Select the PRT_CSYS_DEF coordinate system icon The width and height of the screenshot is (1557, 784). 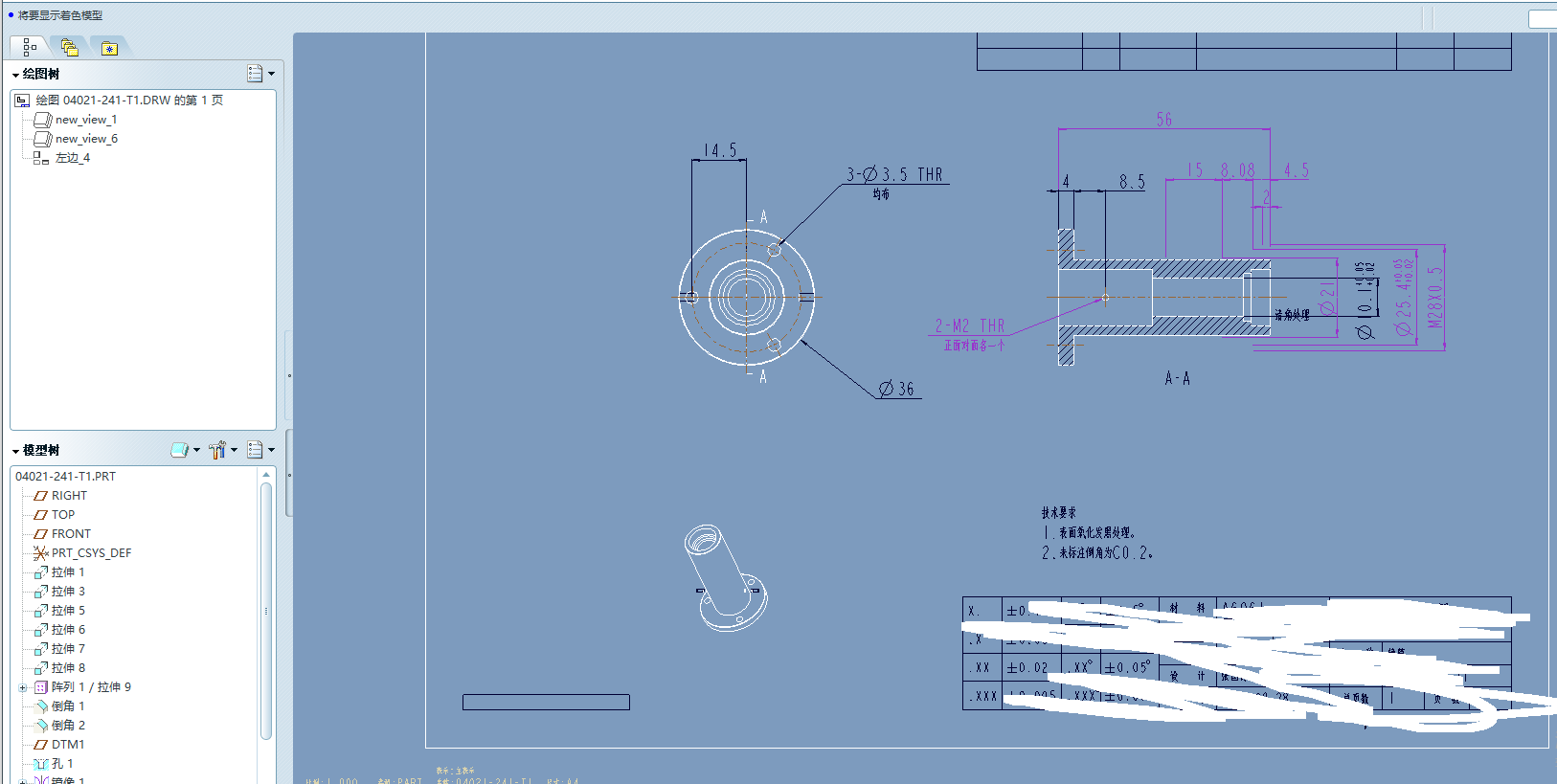click(40, 553)
